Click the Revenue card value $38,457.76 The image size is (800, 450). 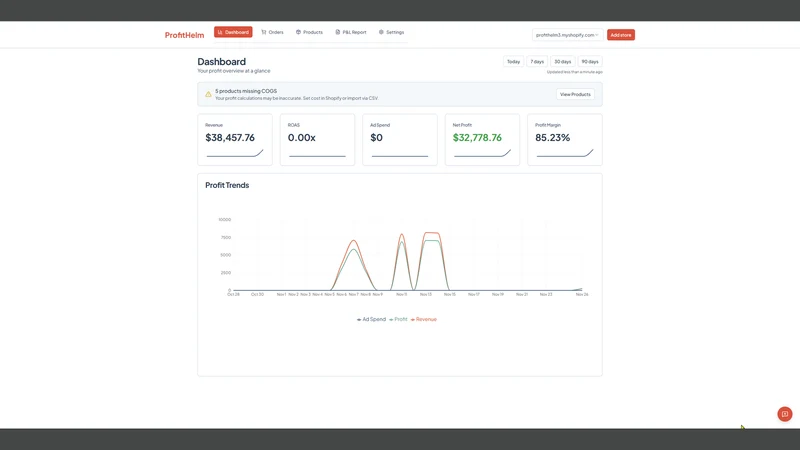tap(230, 138)
